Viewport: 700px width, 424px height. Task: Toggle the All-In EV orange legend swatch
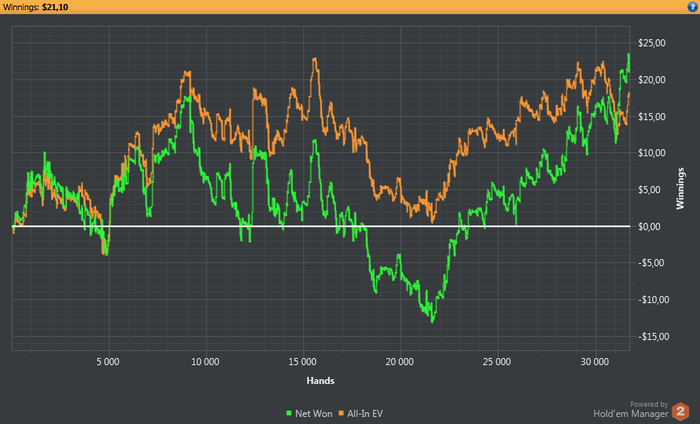[x=341, y=414]
